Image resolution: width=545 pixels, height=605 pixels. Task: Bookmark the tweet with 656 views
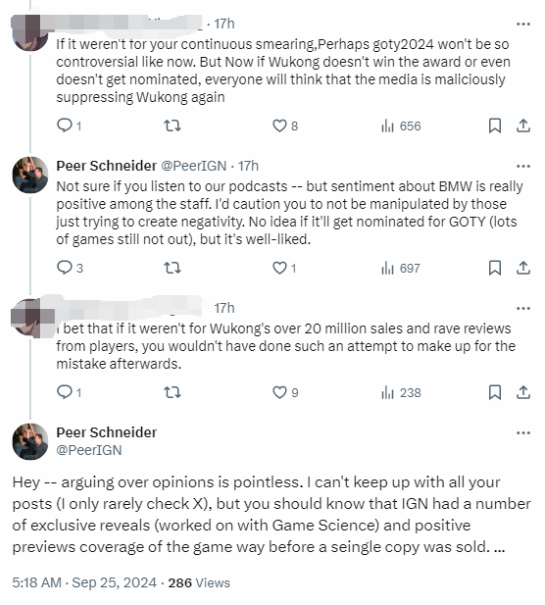[495, 126]
